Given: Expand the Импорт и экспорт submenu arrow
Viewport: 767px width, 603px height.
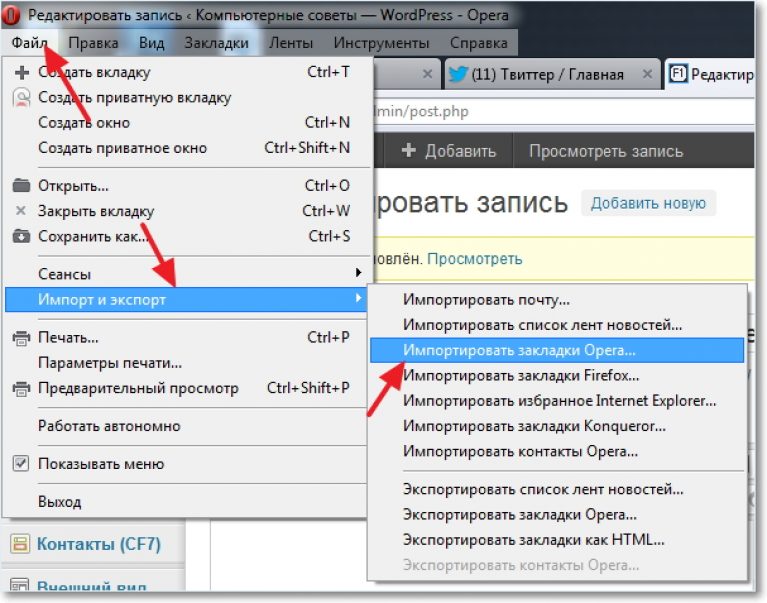Looking at the screenshot, I should point(359,298).
